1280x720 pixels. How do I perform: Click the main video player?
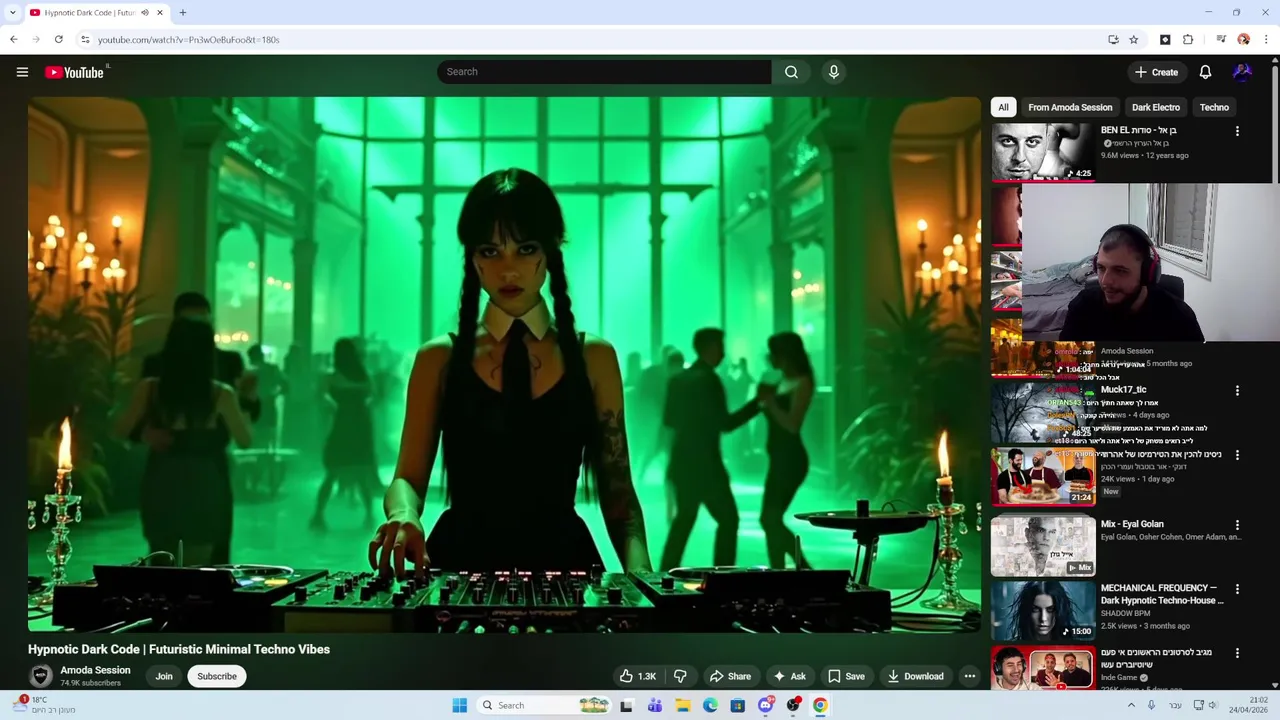coord(504,364)
